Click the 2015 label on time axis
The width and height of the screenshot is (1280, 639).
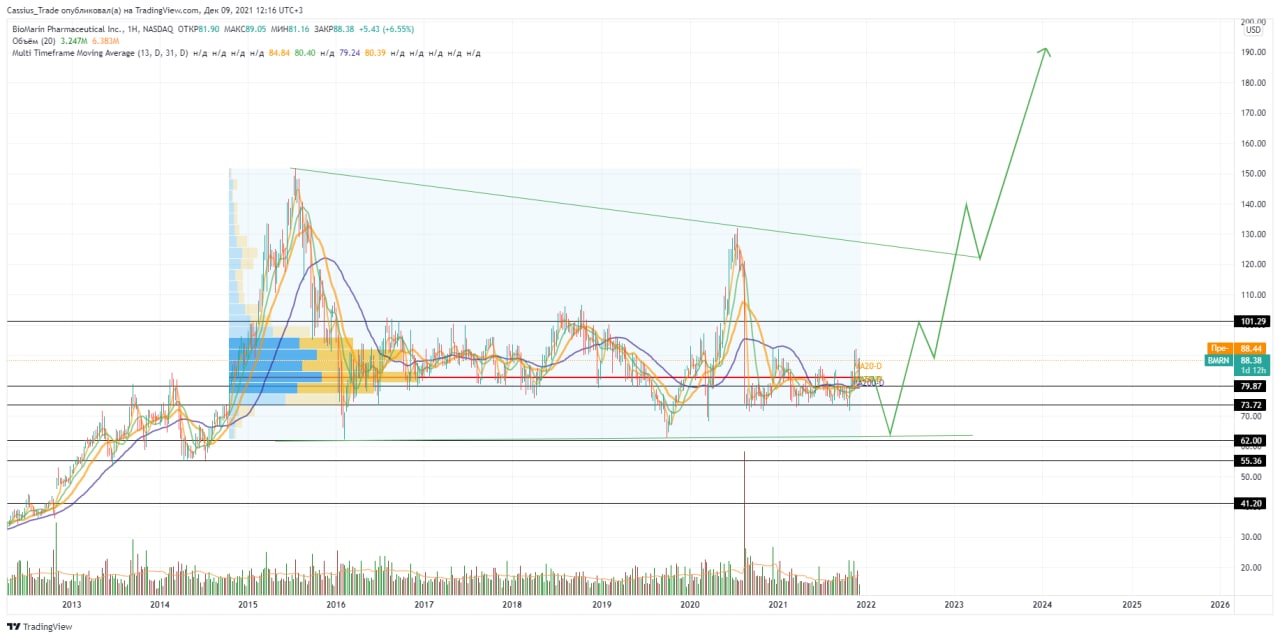[x=248, y=605]
